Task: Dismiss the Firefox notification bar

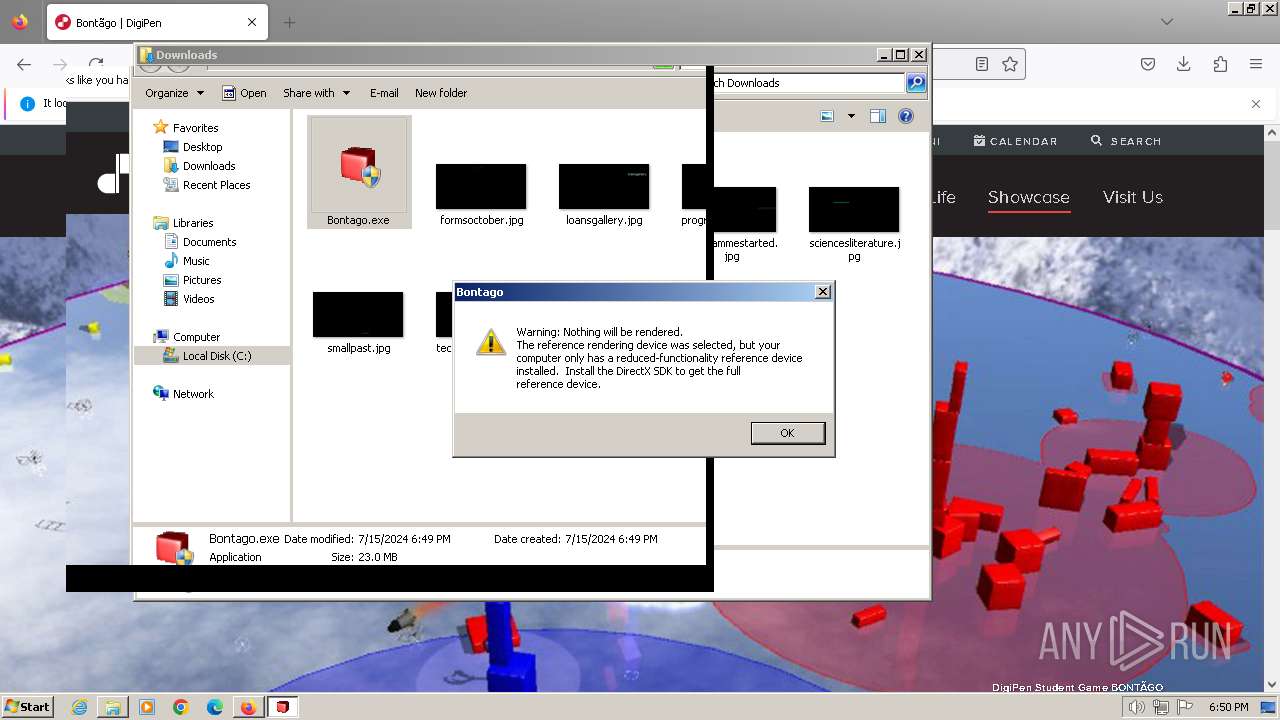Action: [x=1256, y=103]
